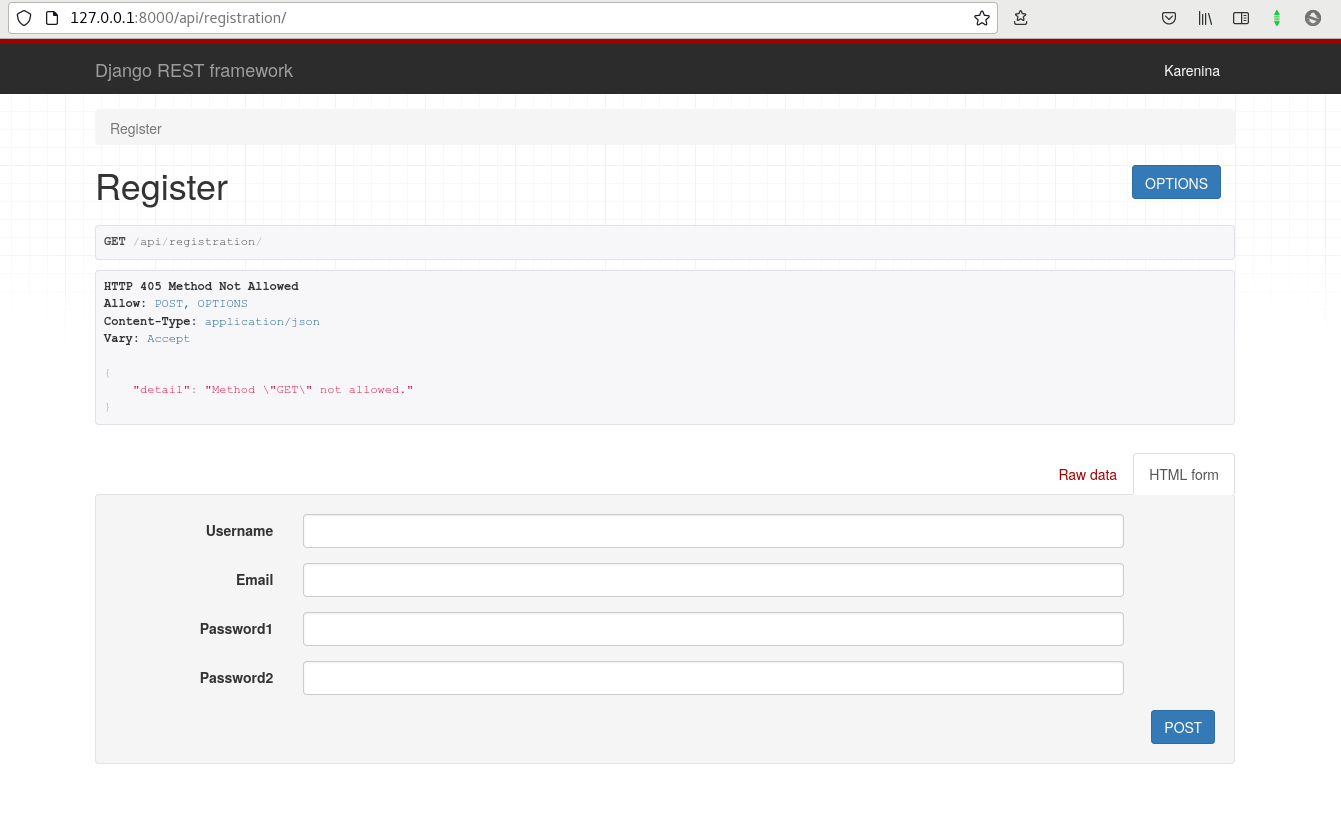Switch to the Raw data tab
1341x838 pixels.
click(1087, 475)
